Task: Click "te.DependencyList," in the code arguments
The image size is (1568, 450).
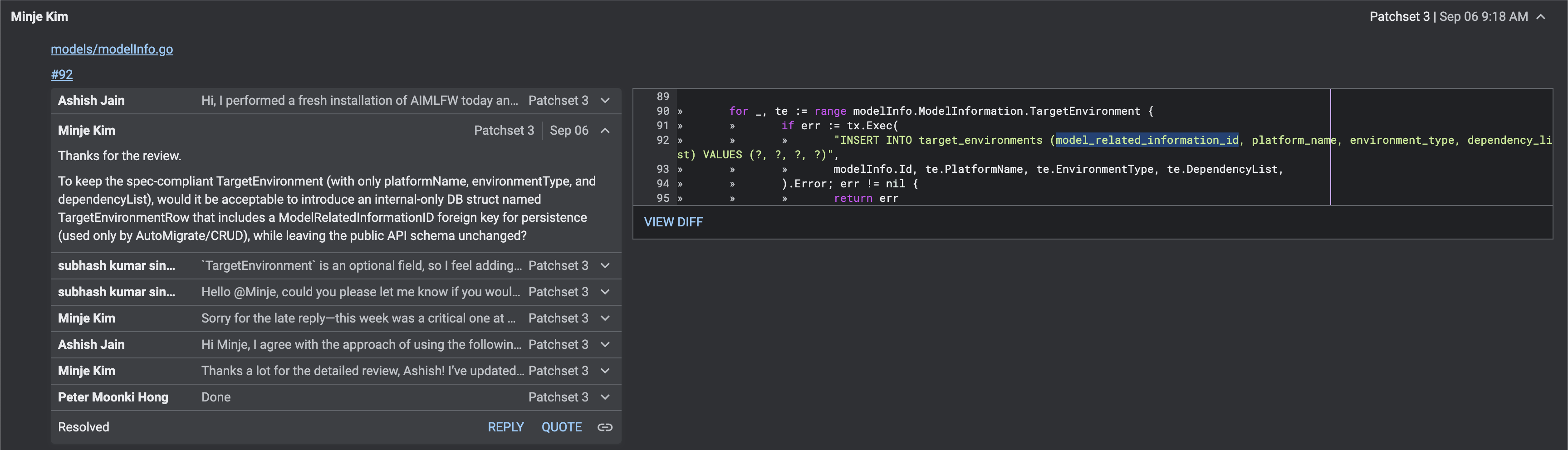Action: click(1225, 169)
